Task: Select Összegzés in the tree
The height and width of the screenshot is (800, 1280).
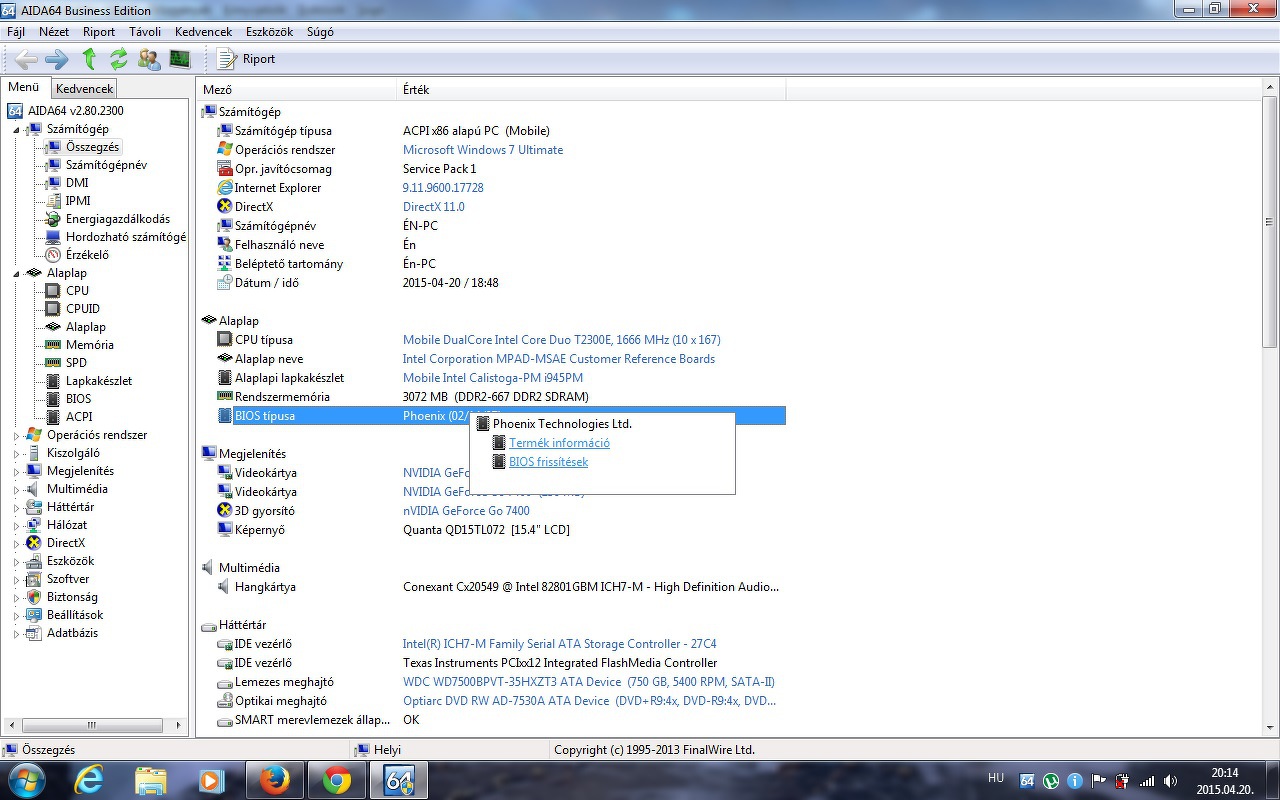Action: 92,147
